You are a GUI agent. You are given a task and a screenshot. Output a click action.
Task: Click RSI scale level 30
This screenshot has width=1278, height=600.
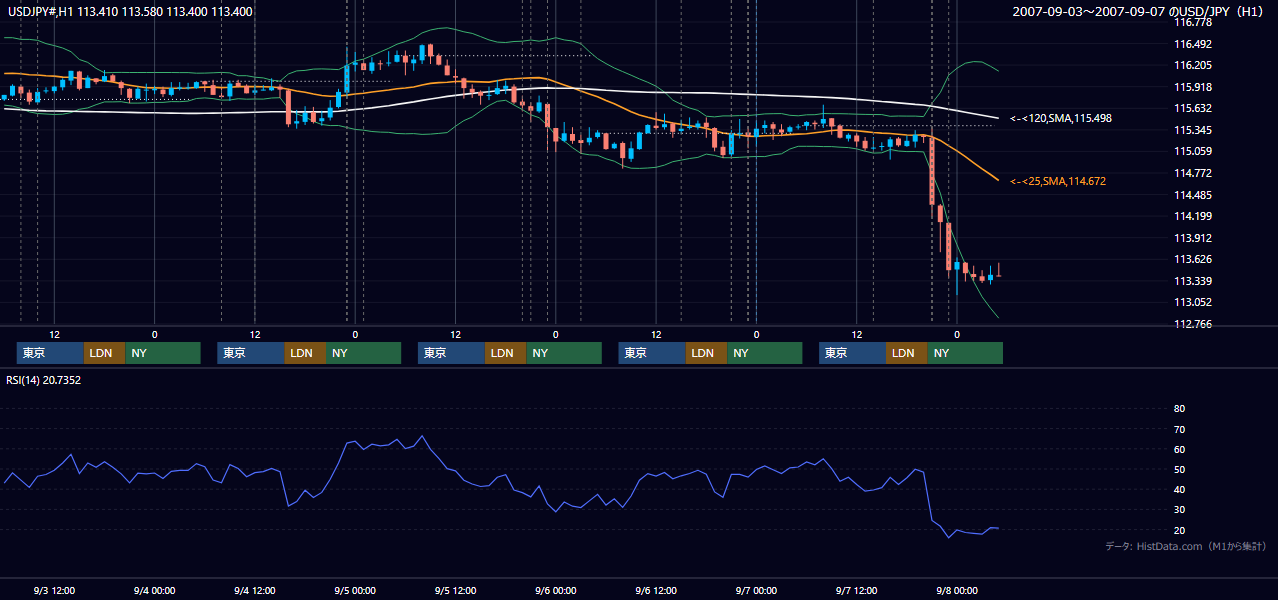tap(1179, 509)
